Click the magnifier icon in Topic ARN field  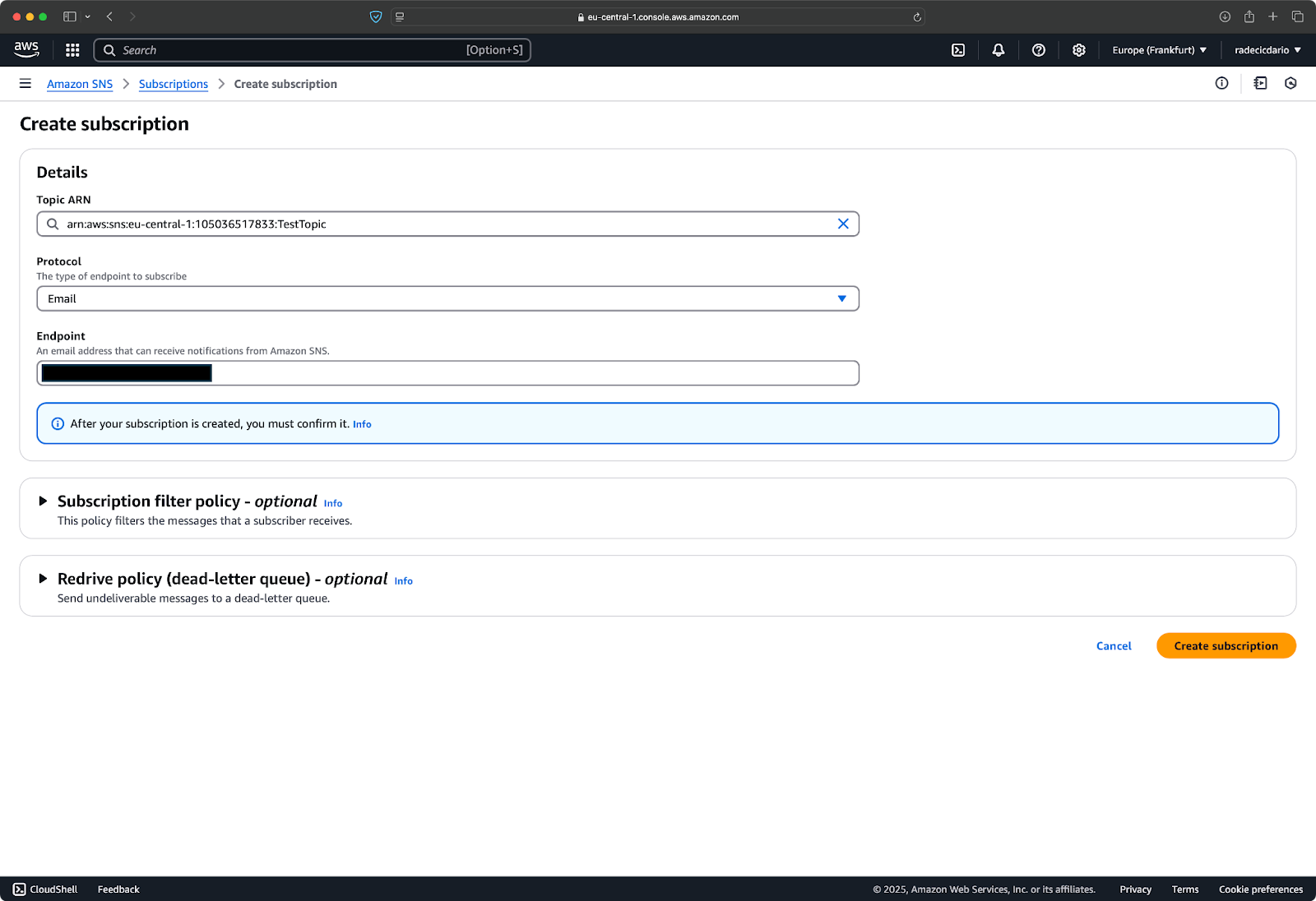point(53,224)
